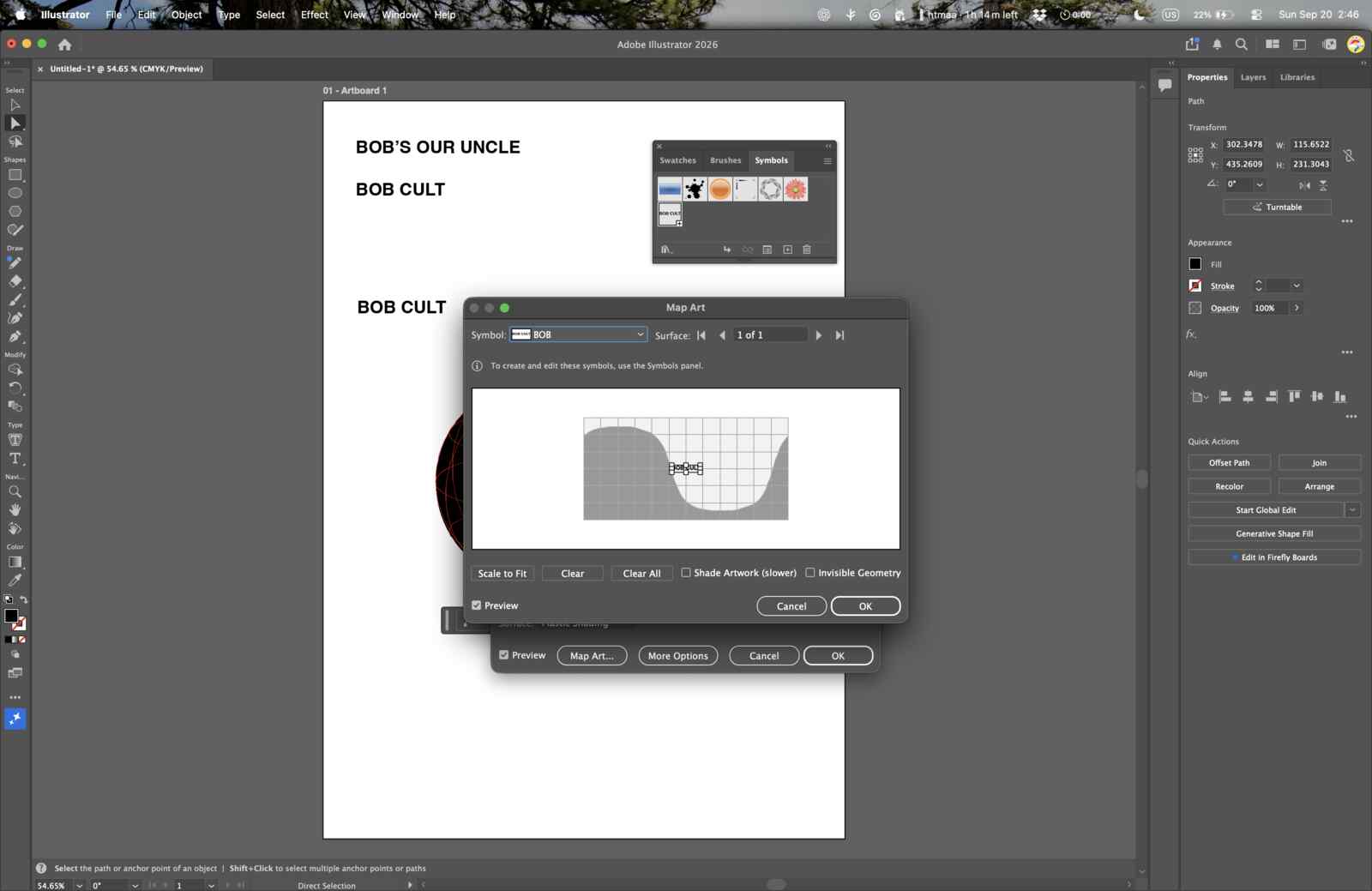Open the stroke weight dropdown
Viewport: 1372px width, 891px height.
point(1297,286)
